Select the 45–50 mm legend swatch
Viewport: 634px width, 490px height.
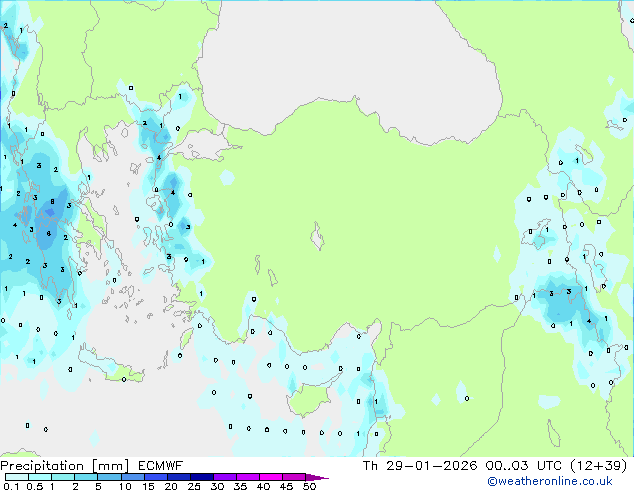[x=294, y=477]
